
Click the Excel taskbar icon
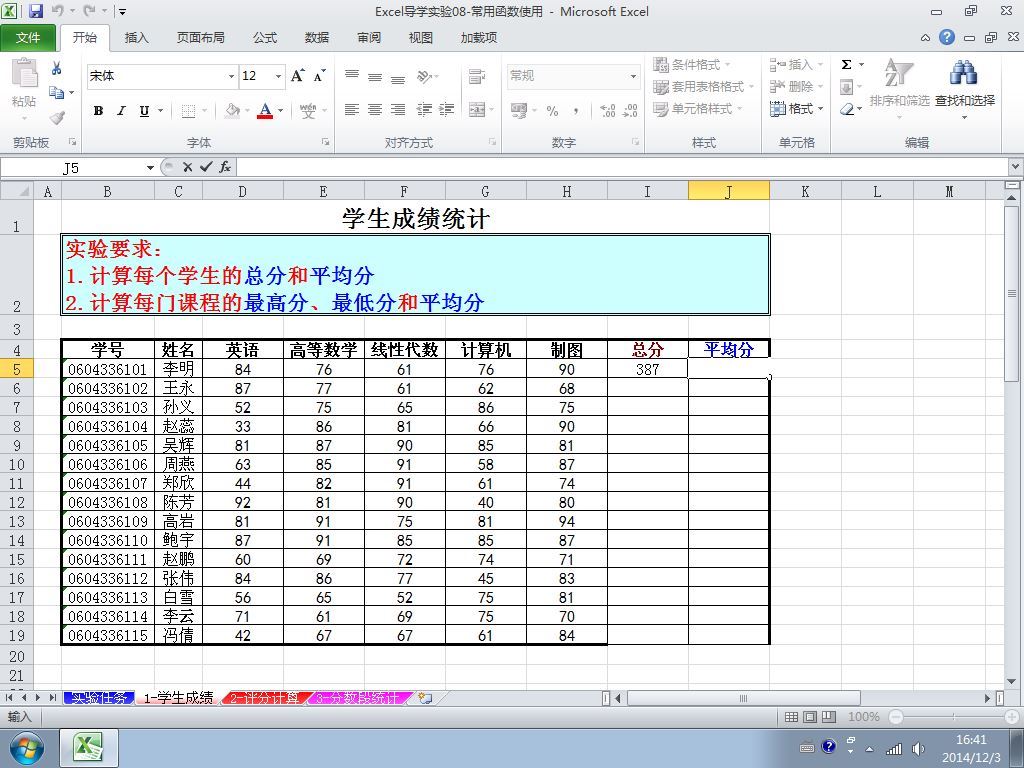tap(89, 748)
